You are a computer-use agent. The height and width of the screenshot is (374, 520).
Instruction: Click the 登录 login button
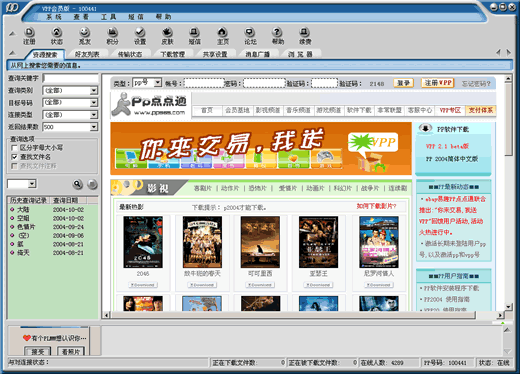(403, 83)
